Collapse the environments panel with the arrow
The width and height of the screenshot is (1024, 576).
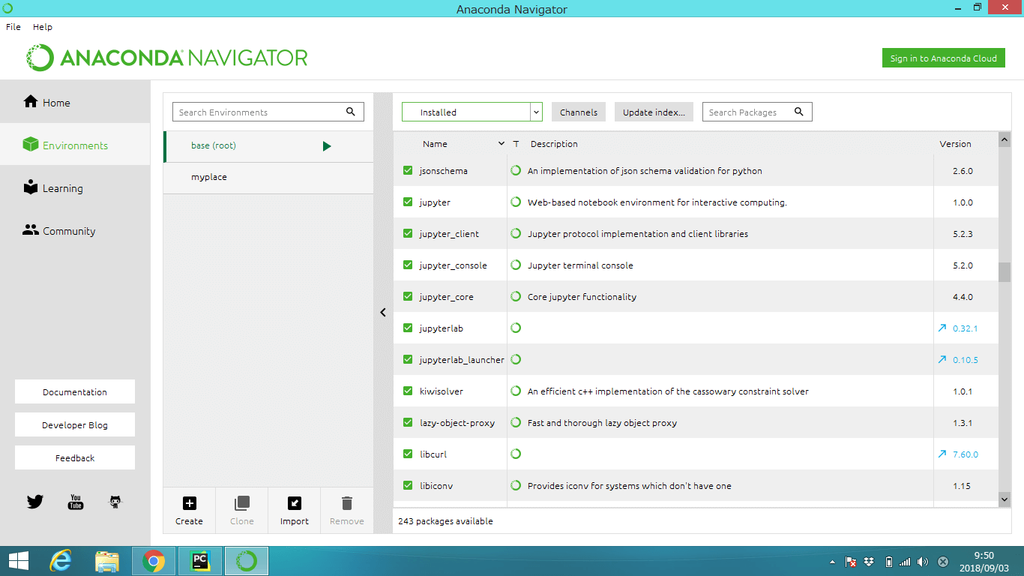[383, 312]
